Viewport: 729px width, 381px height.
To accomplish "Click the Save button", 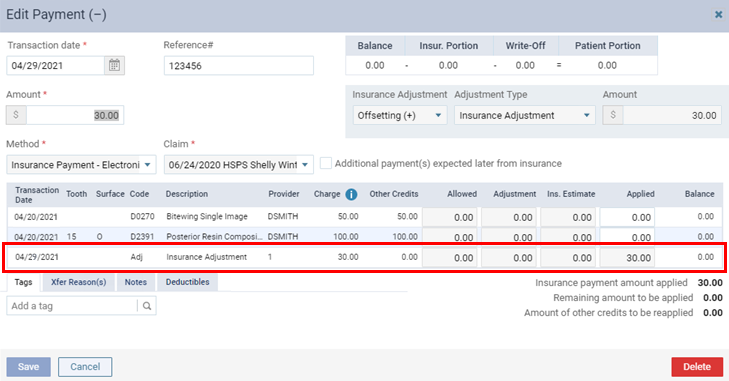I will point(28,367).
